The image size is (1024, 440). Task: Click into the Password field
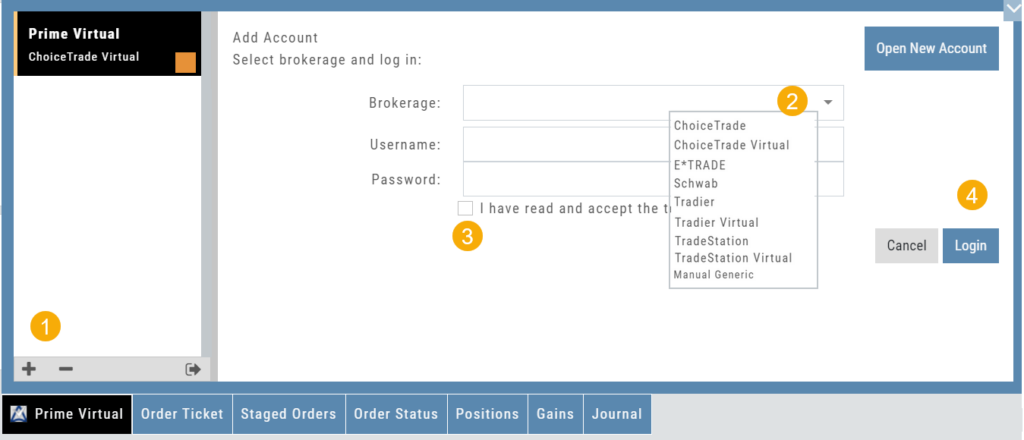[653, 179]
